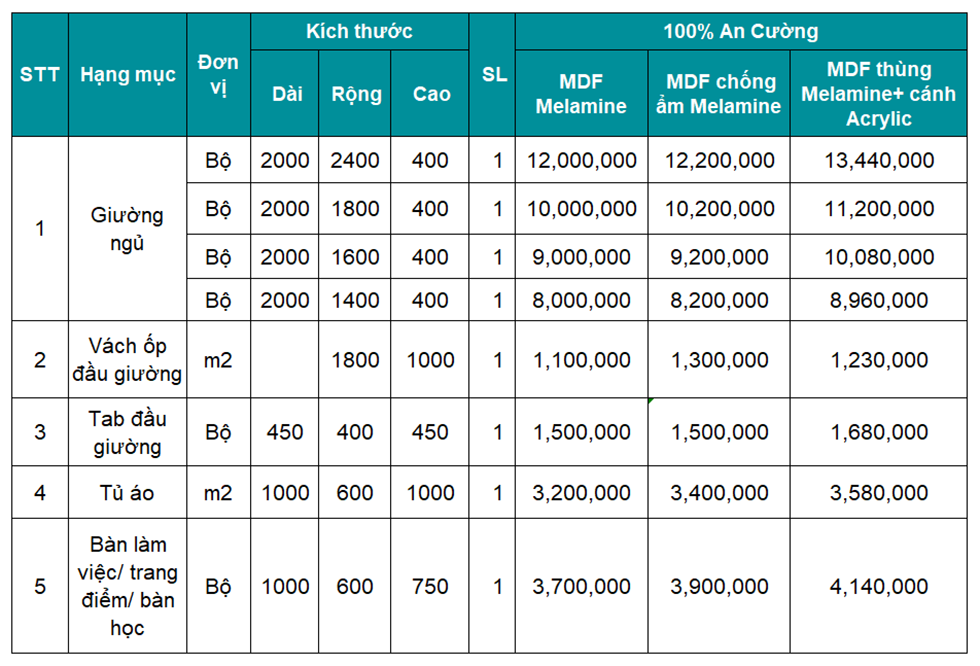Select the Rộng sub-header cell
Image resolution: width=980 pixels, height=666 pixels.
point(356,94)
